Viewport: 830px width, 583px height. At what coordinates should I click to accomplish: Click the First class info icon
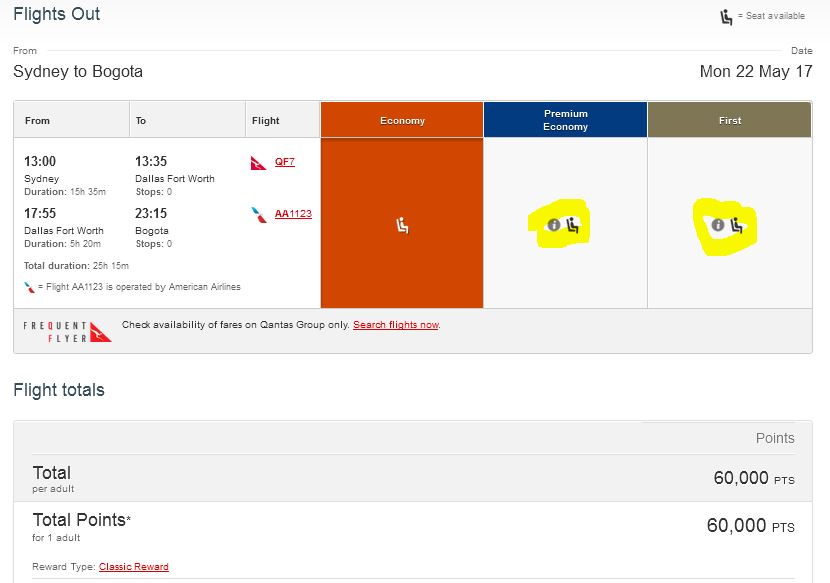718,225
